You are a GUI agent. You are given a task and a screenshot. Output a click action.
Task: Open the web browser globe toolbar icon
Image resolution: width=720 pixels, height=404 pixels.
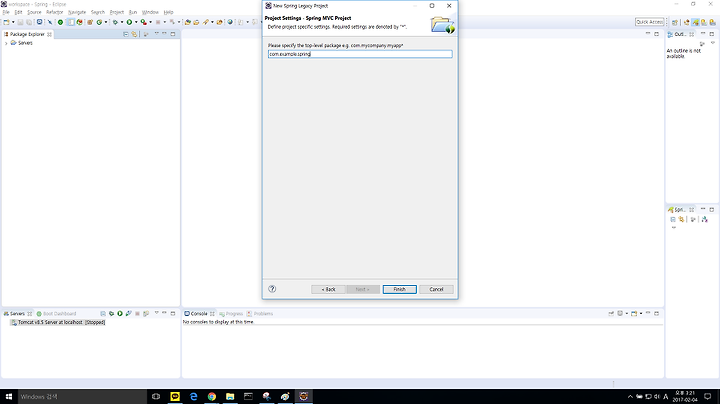point(230,22)
